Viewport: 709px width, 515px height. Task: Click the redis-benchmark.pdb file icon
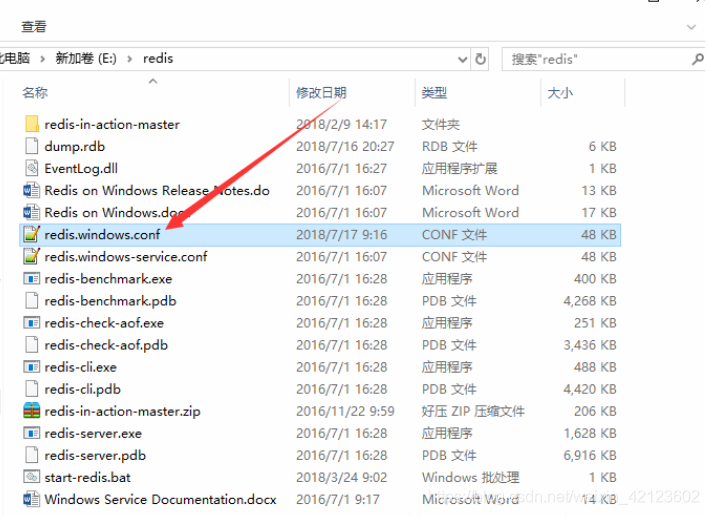(x=32, y=301)
